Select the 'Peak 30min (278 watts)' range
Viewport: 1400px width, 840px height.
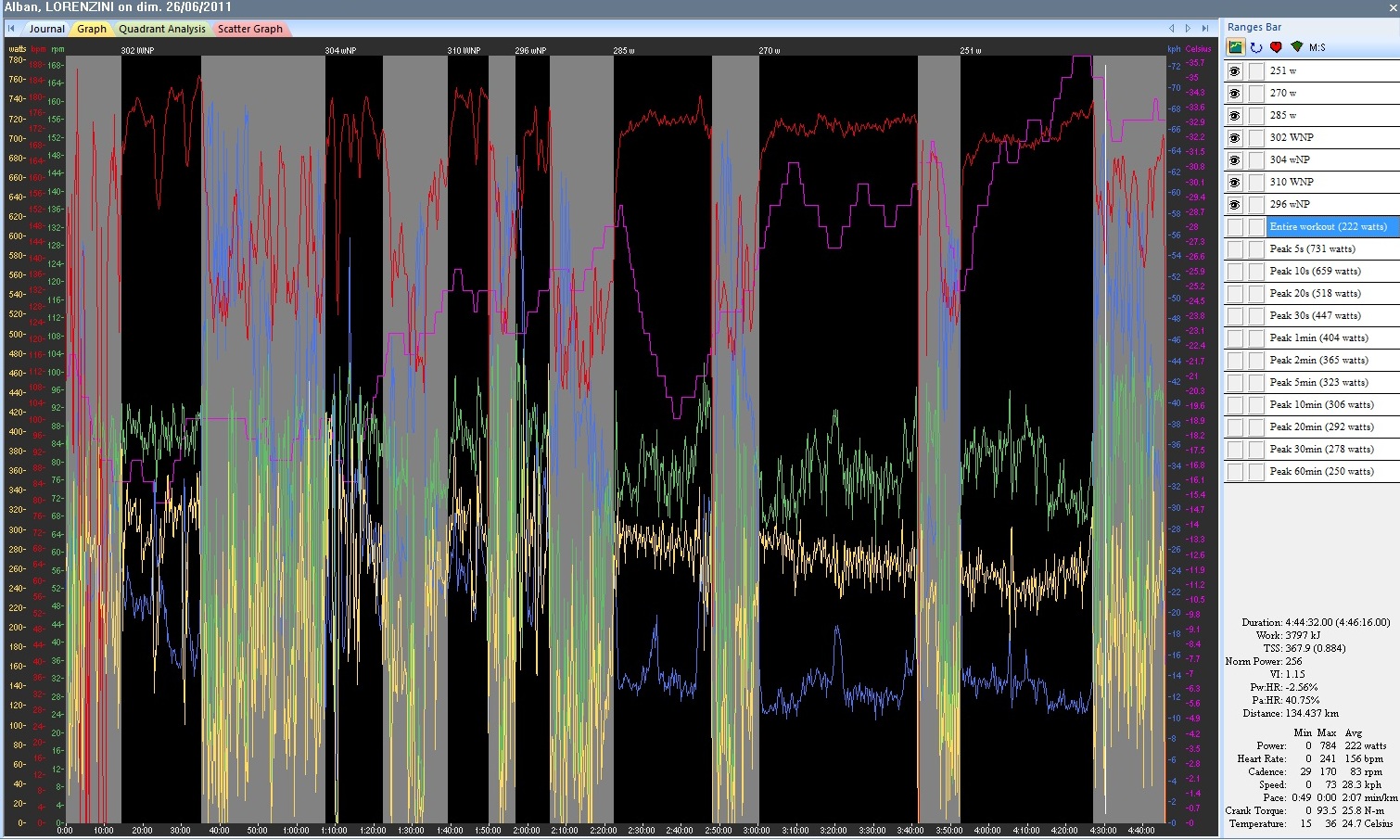[x=1333, y=449]
